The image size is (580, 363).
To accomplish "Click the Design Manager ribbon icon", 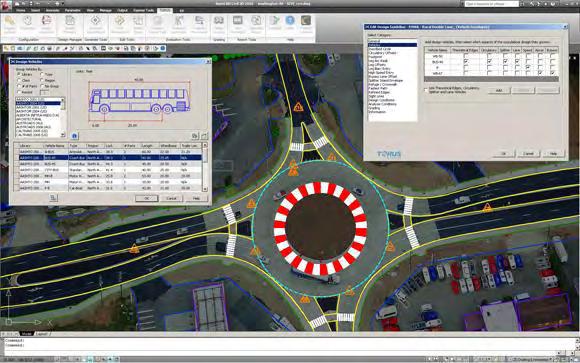I will pyautogui.click(x=70, y=21).
